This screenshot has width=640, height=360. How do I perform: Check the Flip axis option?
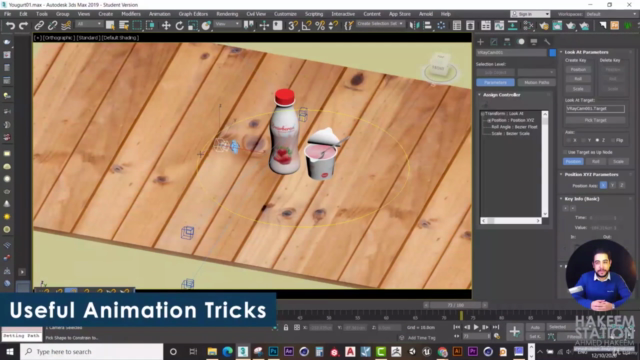click(x=613, y=140)
